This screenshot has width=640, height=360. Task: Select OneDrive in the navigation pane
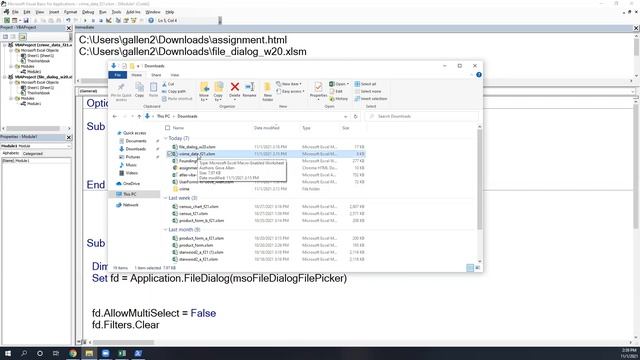coord(128,184)
